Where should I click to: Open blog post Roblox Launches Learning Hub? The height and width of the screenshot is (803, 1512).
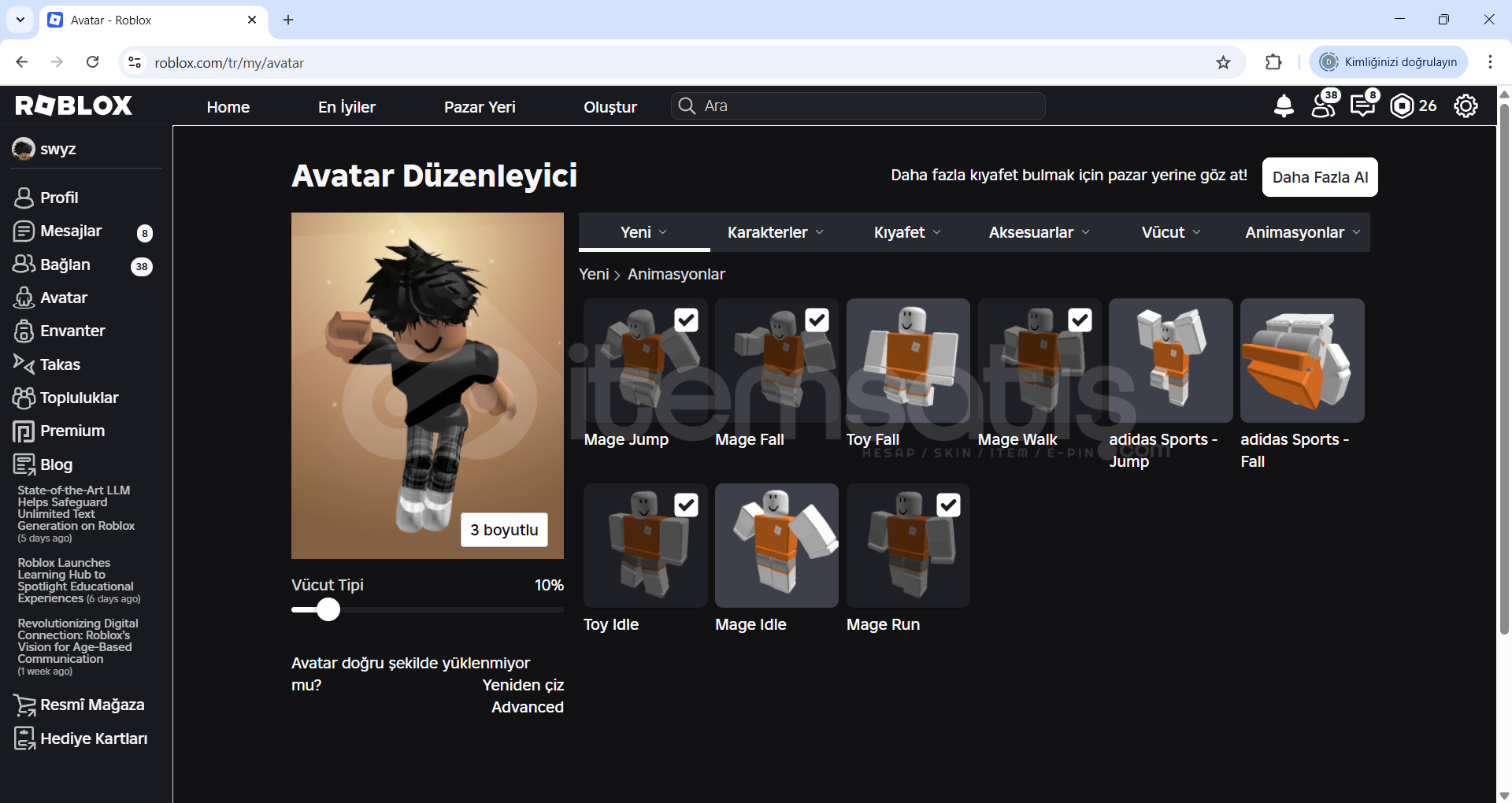(x=79, y=581)
